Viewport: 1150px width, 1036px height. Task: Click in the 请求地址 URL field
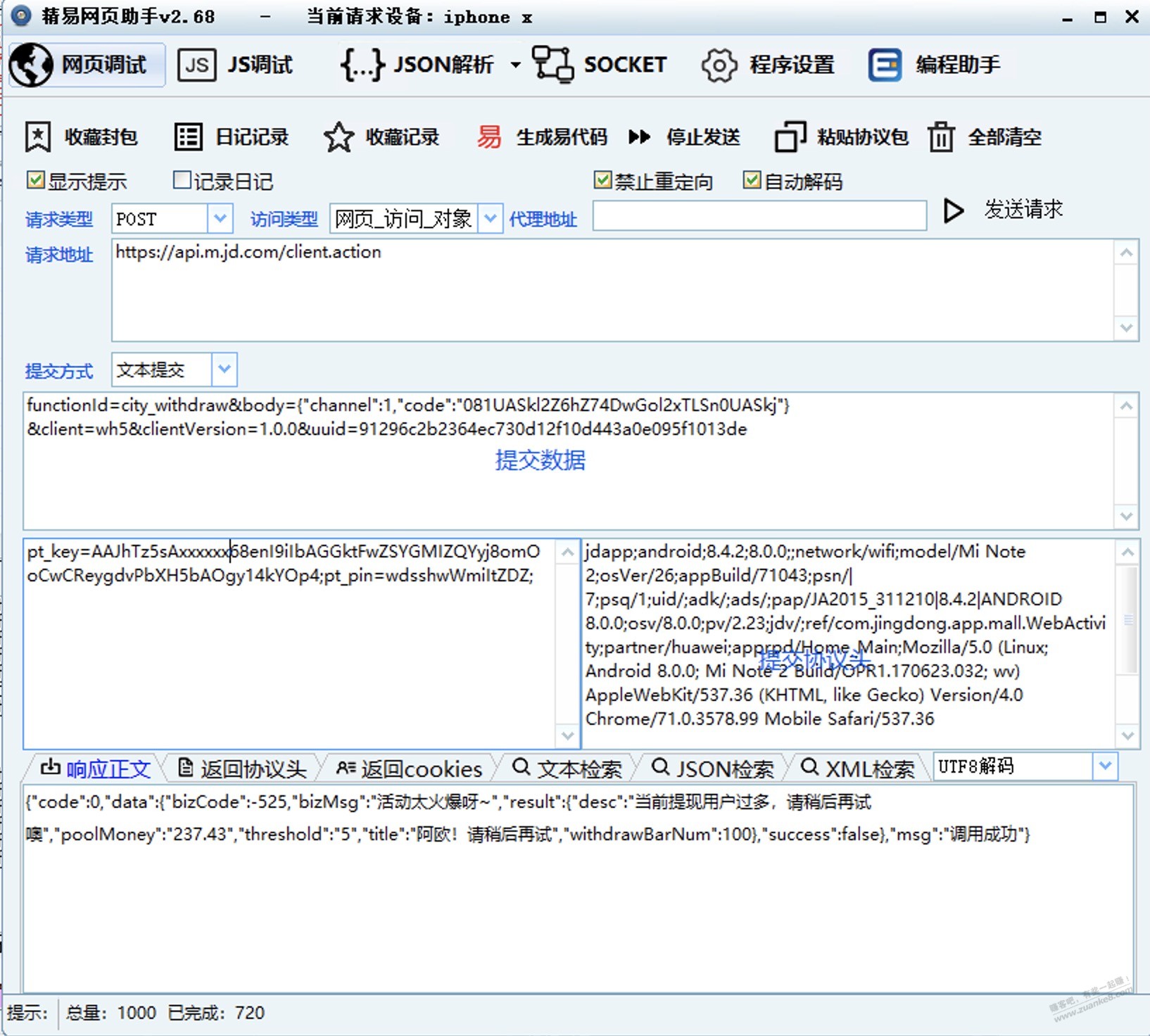coord(612,290)
